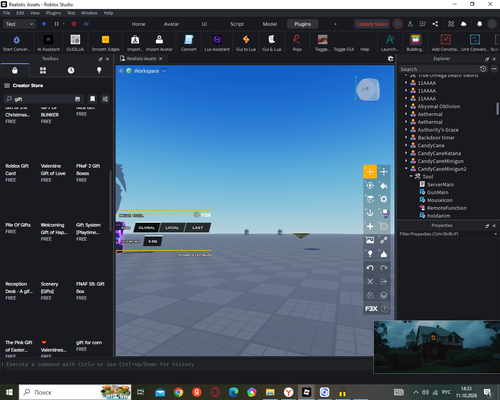Toggle the Toolbox saved bookmark filter
This screenshot has width=500, height=400.
tap(92, 99)
